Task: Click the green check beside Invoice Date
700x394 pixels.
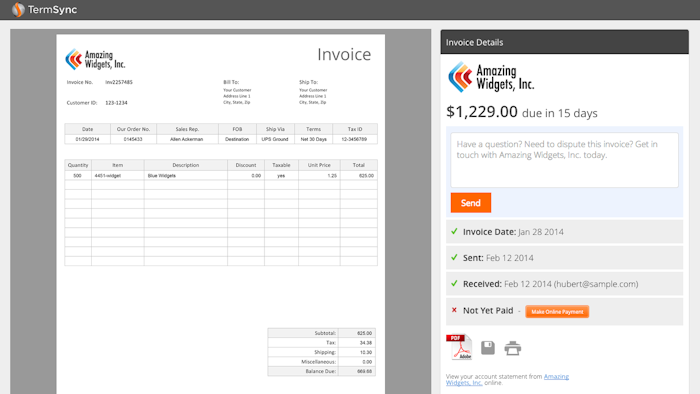Action: (454, 232)
